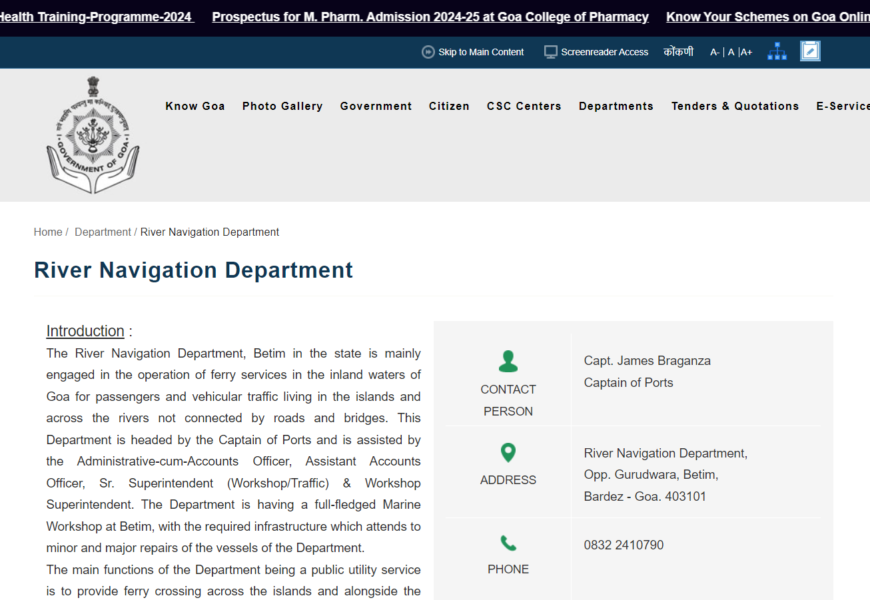The width and height of the screenshot is (870, 600).
Task: Switch language to Konkani
Action: coord(678,52)
